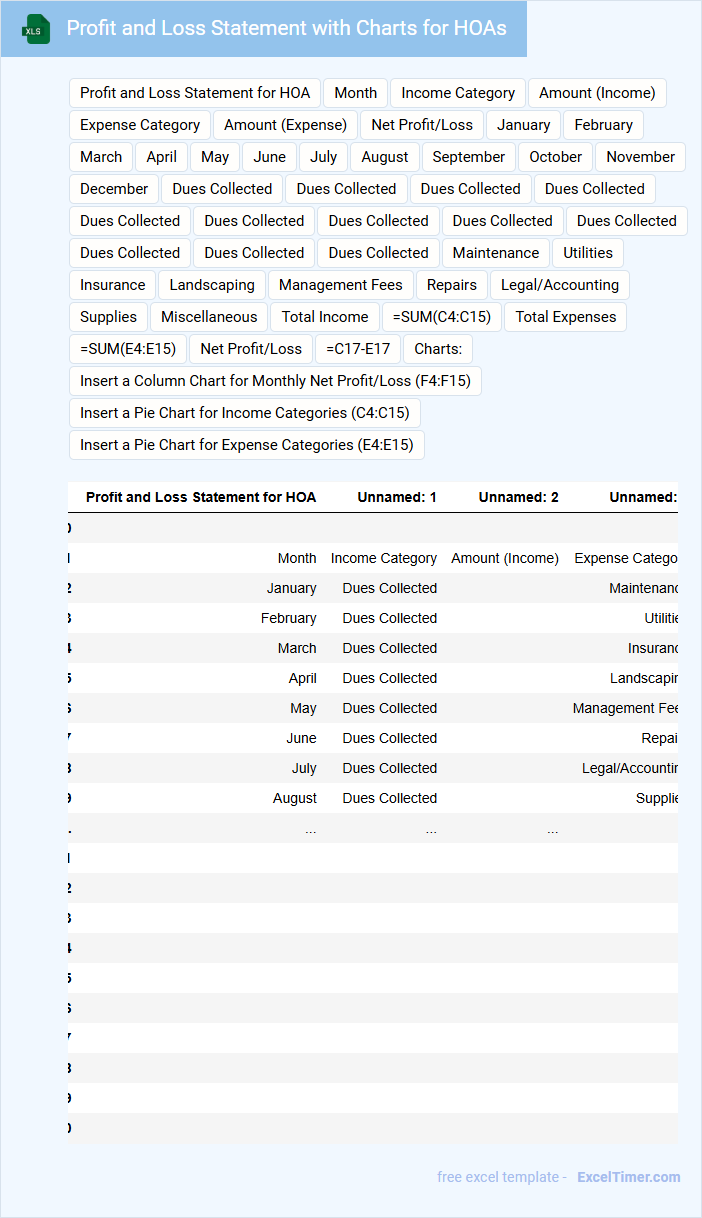The height and width of the screenshot is (1218, 702).
Task: Click the 'Amount (Expense)' tag
Action: [x=286, y=125]
